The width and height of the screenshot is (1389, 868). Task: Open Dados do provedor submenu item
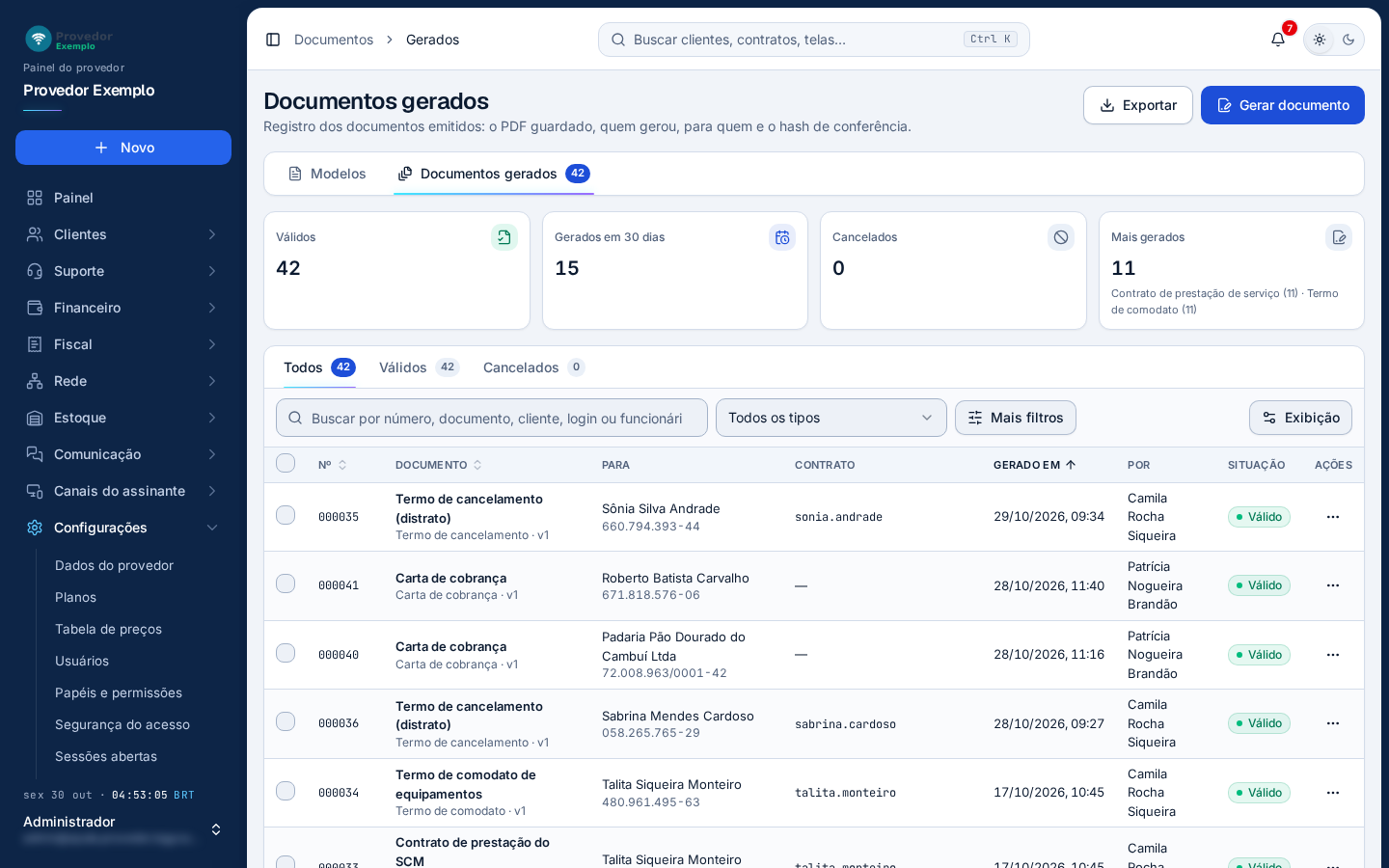[x=114, y=565]
